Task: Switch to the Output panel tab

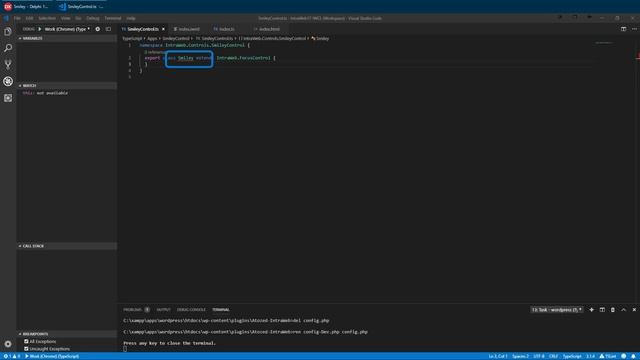Action: coord(163,310)
